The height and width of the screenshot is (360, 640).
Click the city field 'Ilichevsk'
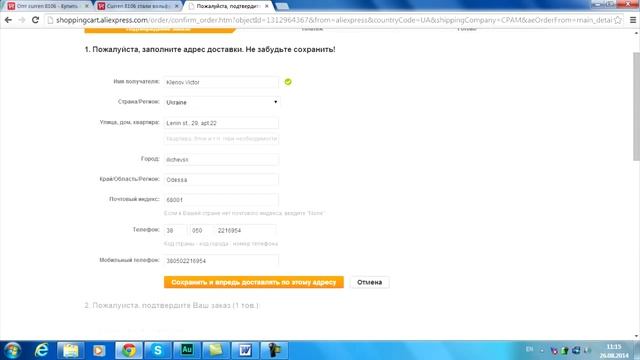point(221,160)
